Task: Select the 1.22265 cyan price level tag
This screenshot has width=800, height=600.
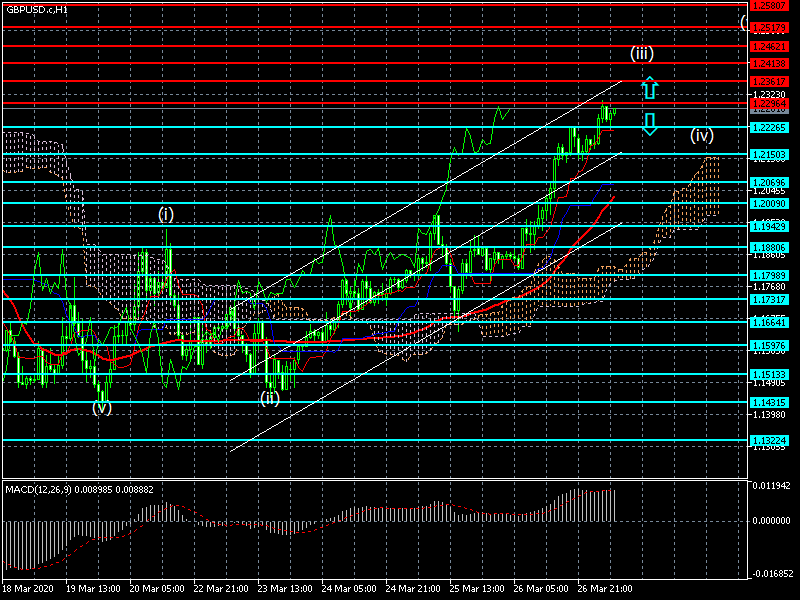Action: (769, 128)
